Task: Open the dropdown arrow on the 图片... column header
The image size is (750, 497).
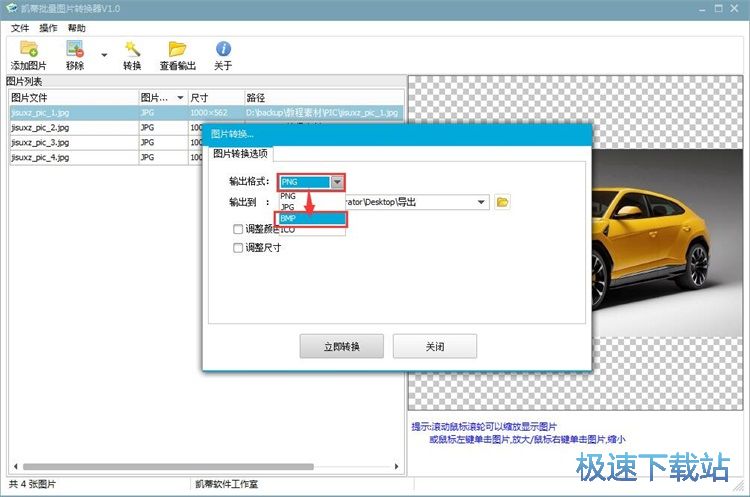Action: 180,98
